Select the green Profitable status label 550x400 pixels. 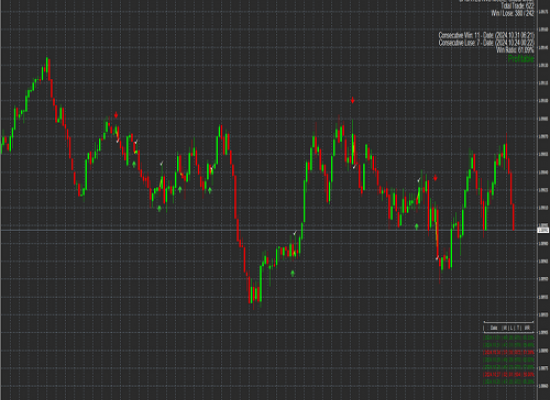click(x=521, y=59)
